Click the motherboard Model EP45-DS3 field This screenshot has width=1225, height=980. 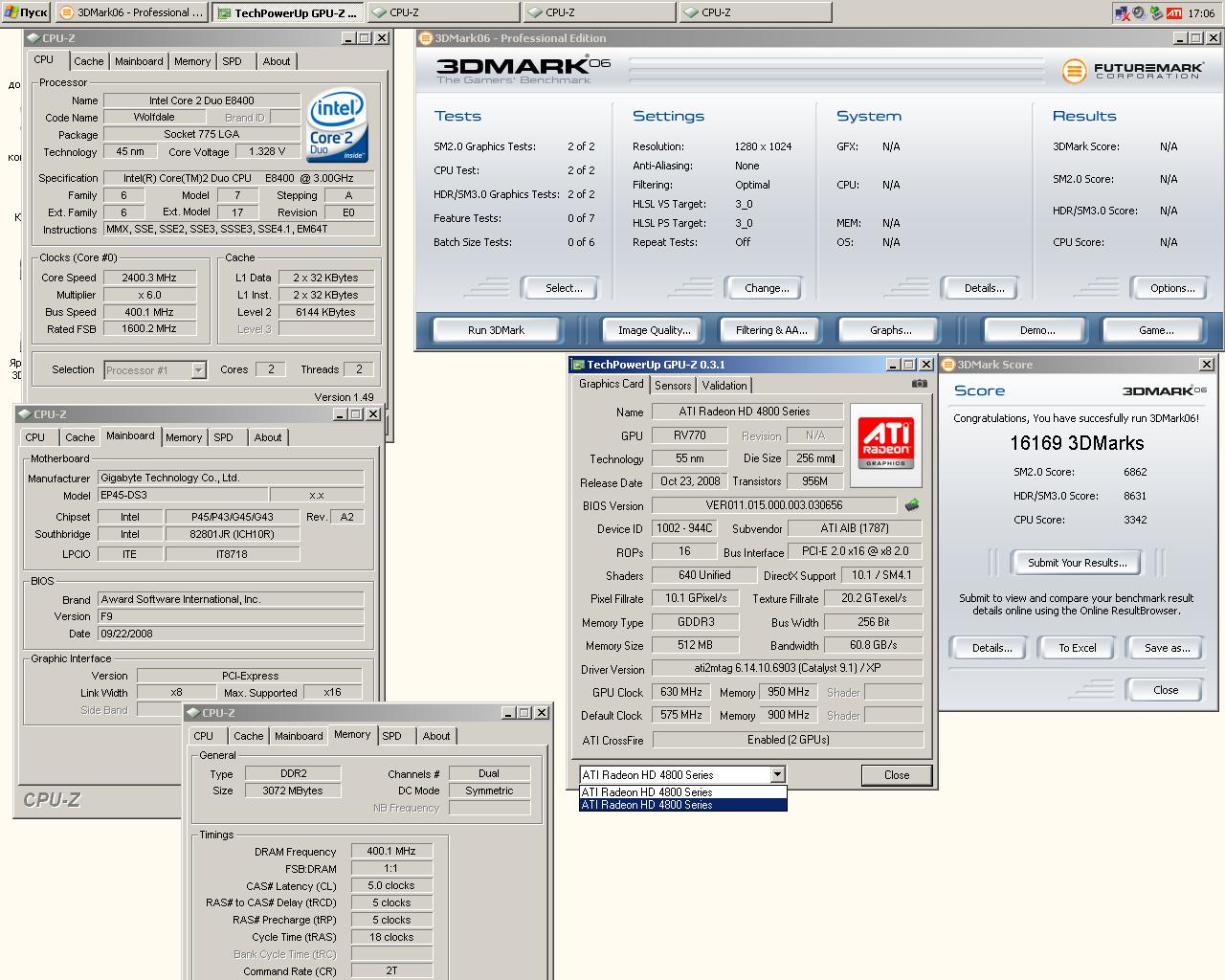[183, 496]
